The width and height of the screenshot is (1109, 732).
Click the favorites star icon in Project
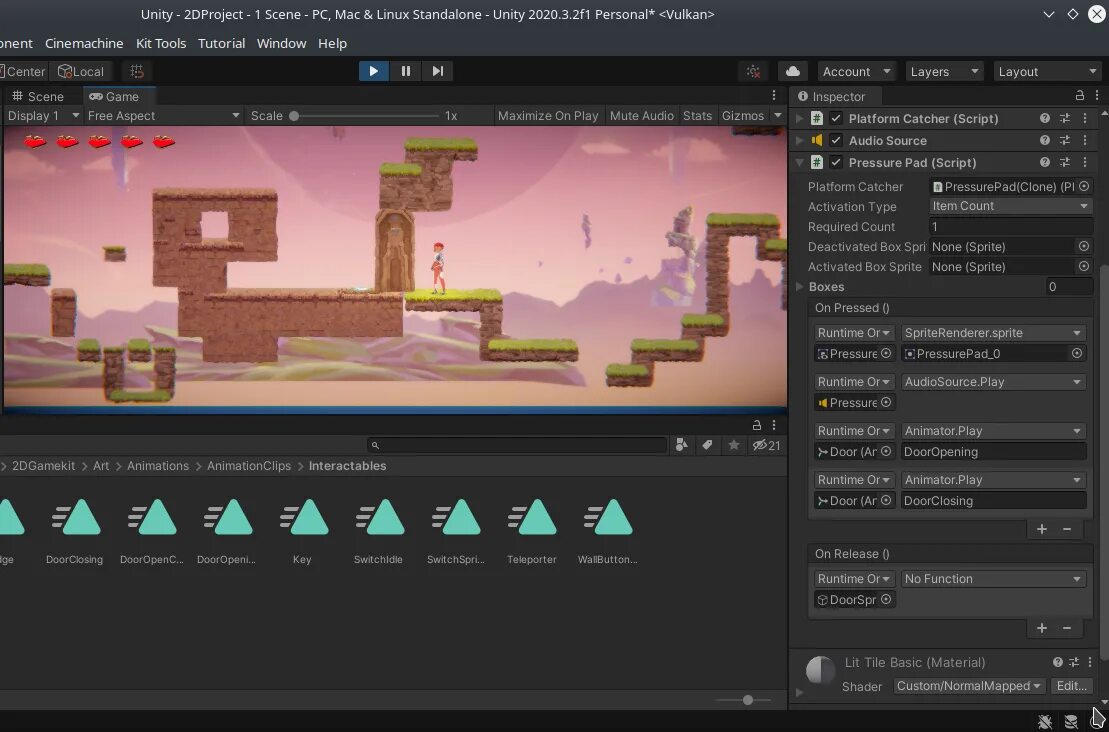coord(733,445)
